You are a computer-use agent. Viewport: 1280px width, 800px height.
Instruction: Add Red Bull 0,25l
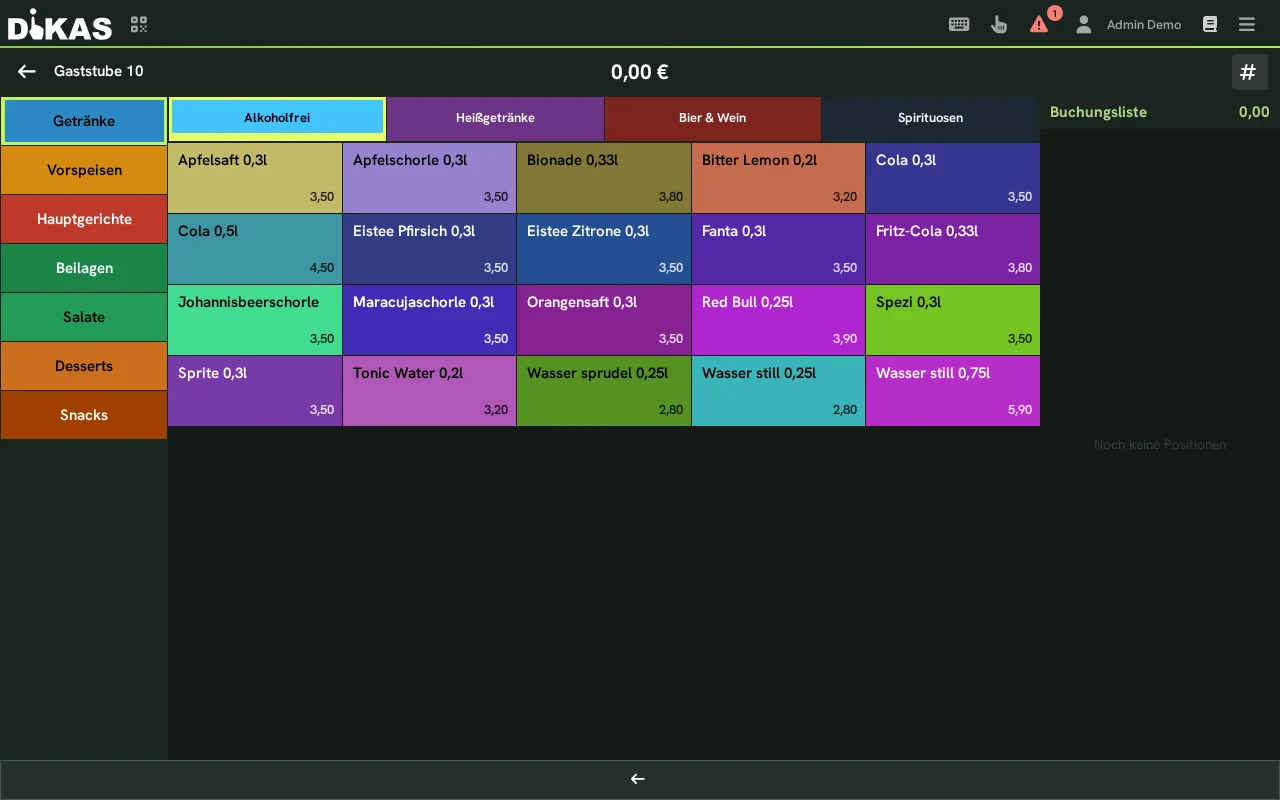tap(779, 320)
